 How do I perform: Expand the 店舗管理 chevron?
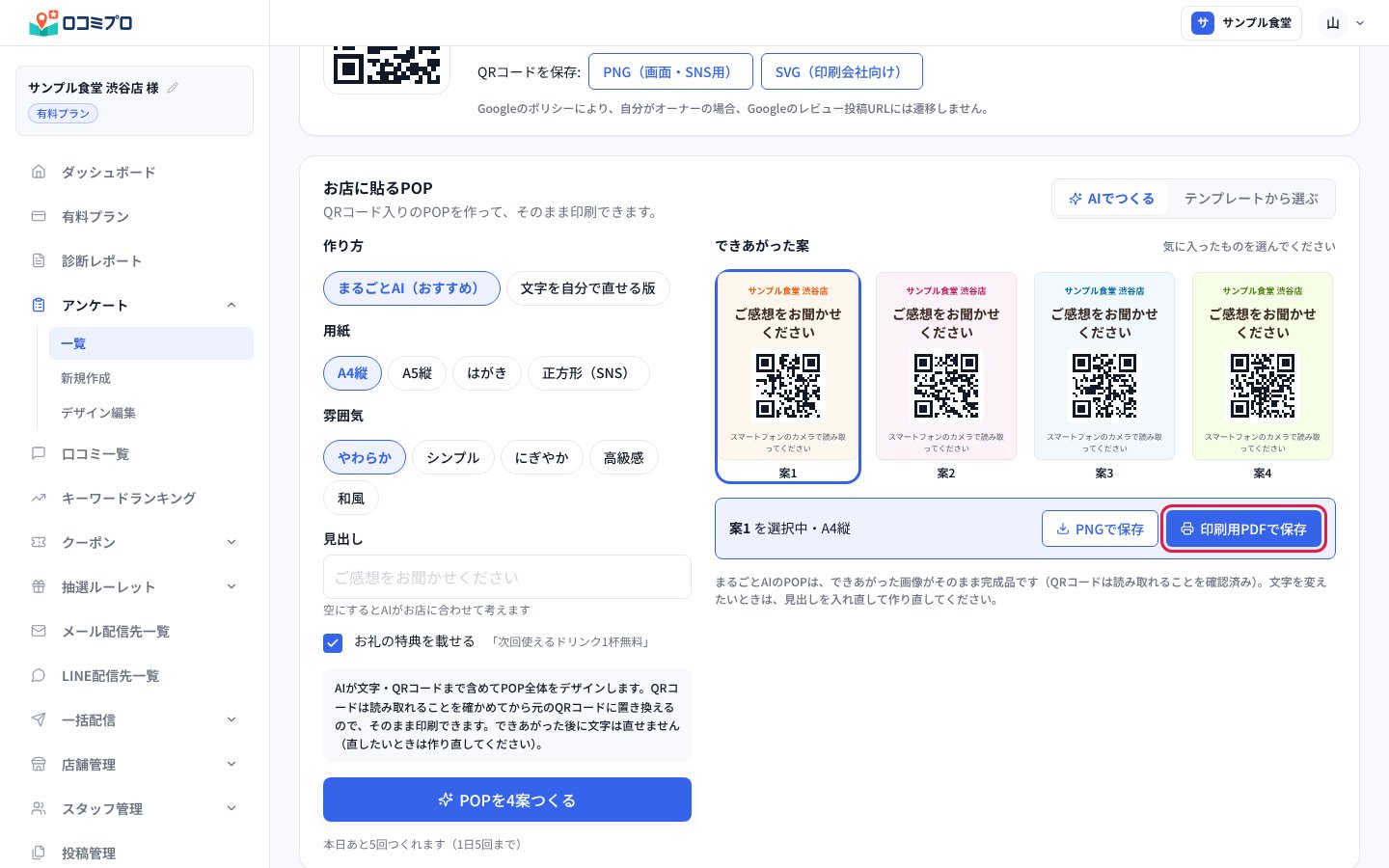point(231,764)
